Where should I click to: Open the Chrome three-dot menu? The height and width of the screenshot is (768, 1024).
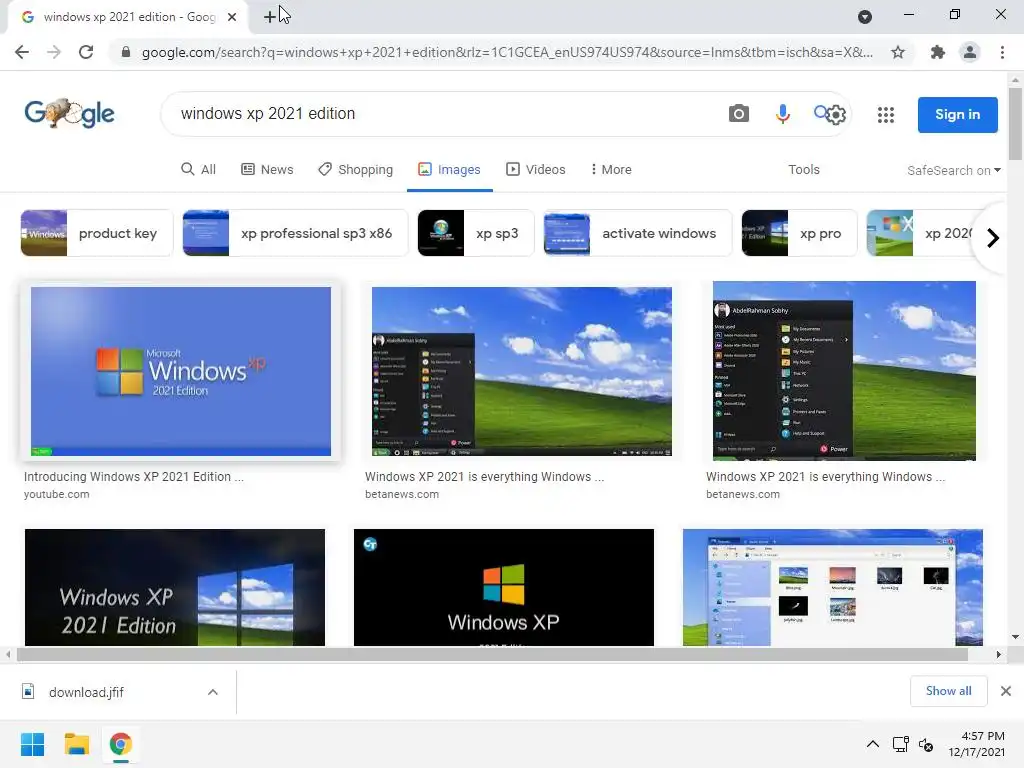coord(1002,52)
